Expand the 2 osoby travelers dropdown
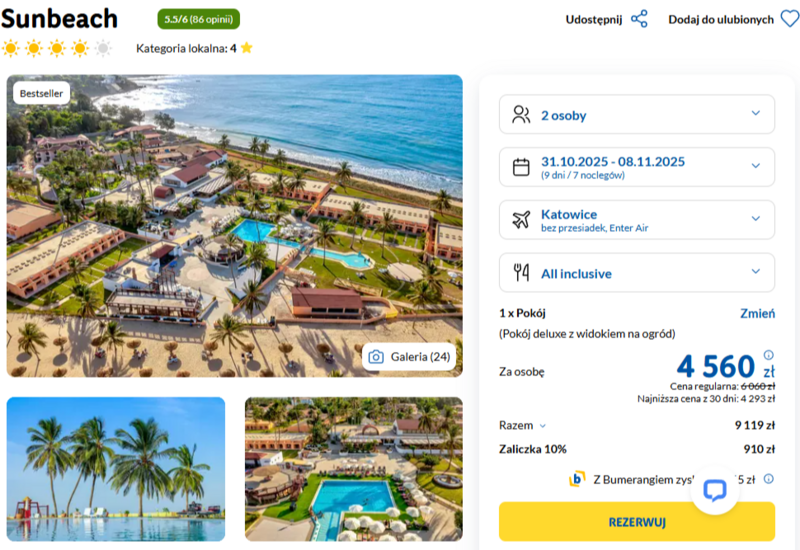800x550 pixels. (637, 114)
